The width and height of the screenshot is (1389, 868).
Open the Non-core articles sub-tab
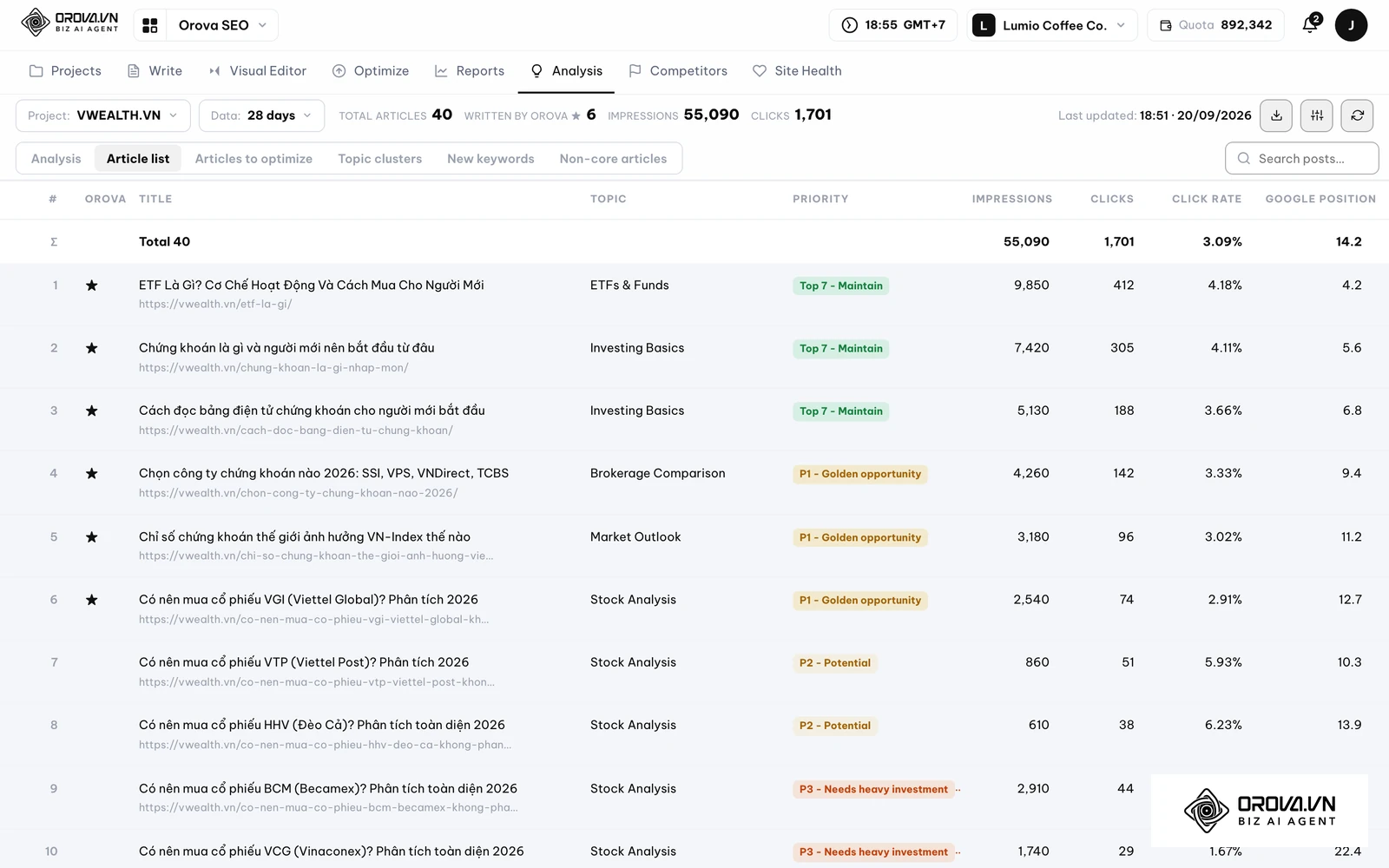click(x=614, y=159)
